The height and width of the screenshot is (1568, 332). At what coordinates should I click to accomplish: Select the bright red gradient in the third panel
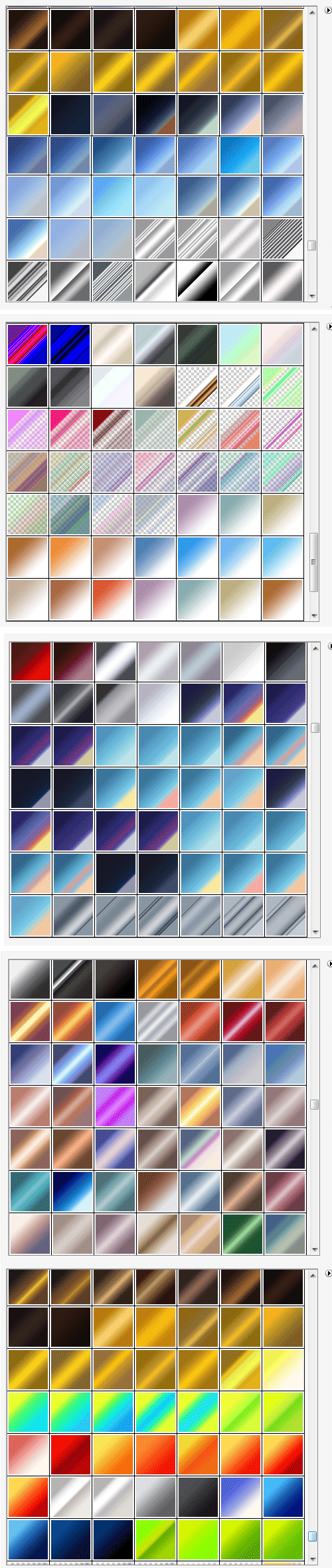tap(31, 662)
